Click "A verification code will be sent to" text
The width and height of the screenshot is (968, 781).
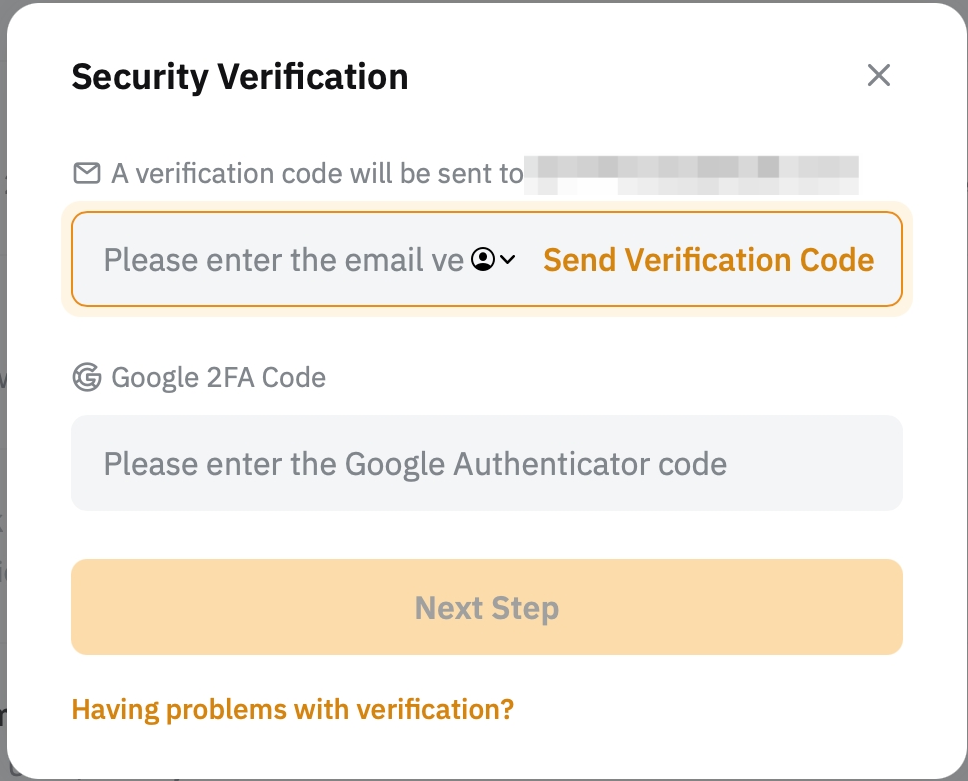[x=317, y=174]
